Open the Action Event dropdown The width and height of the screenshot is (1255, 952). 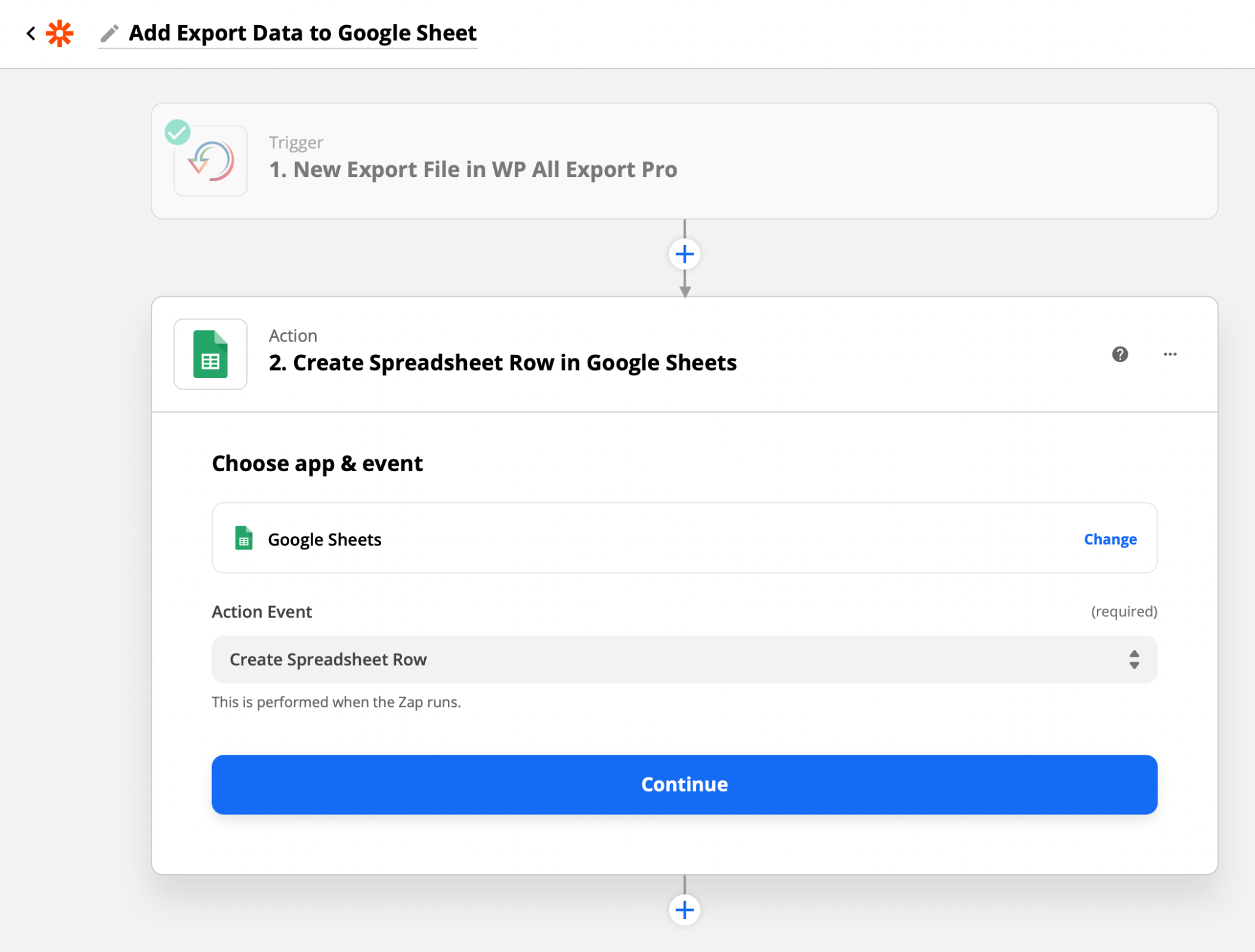684,659
